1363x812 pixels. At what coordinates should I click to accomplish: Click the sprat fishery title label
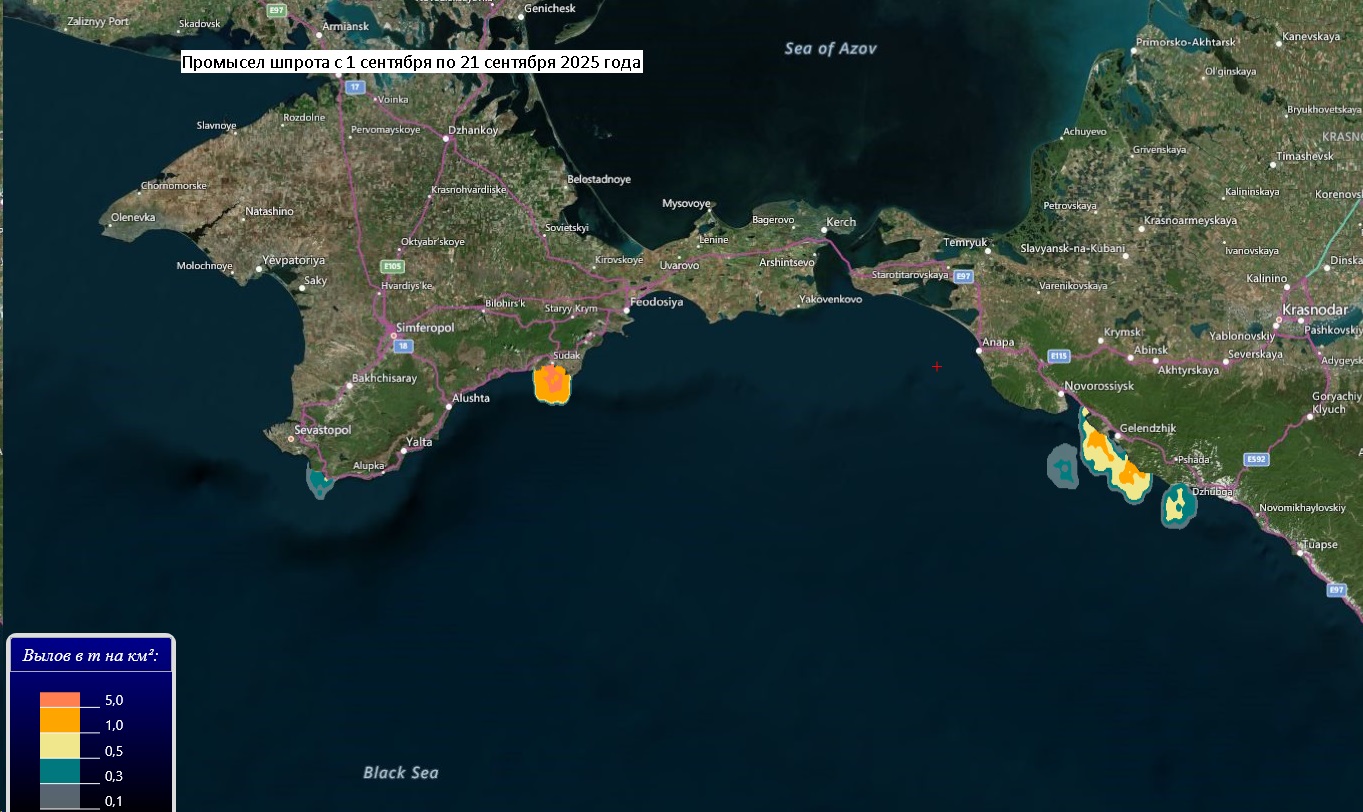411,62
